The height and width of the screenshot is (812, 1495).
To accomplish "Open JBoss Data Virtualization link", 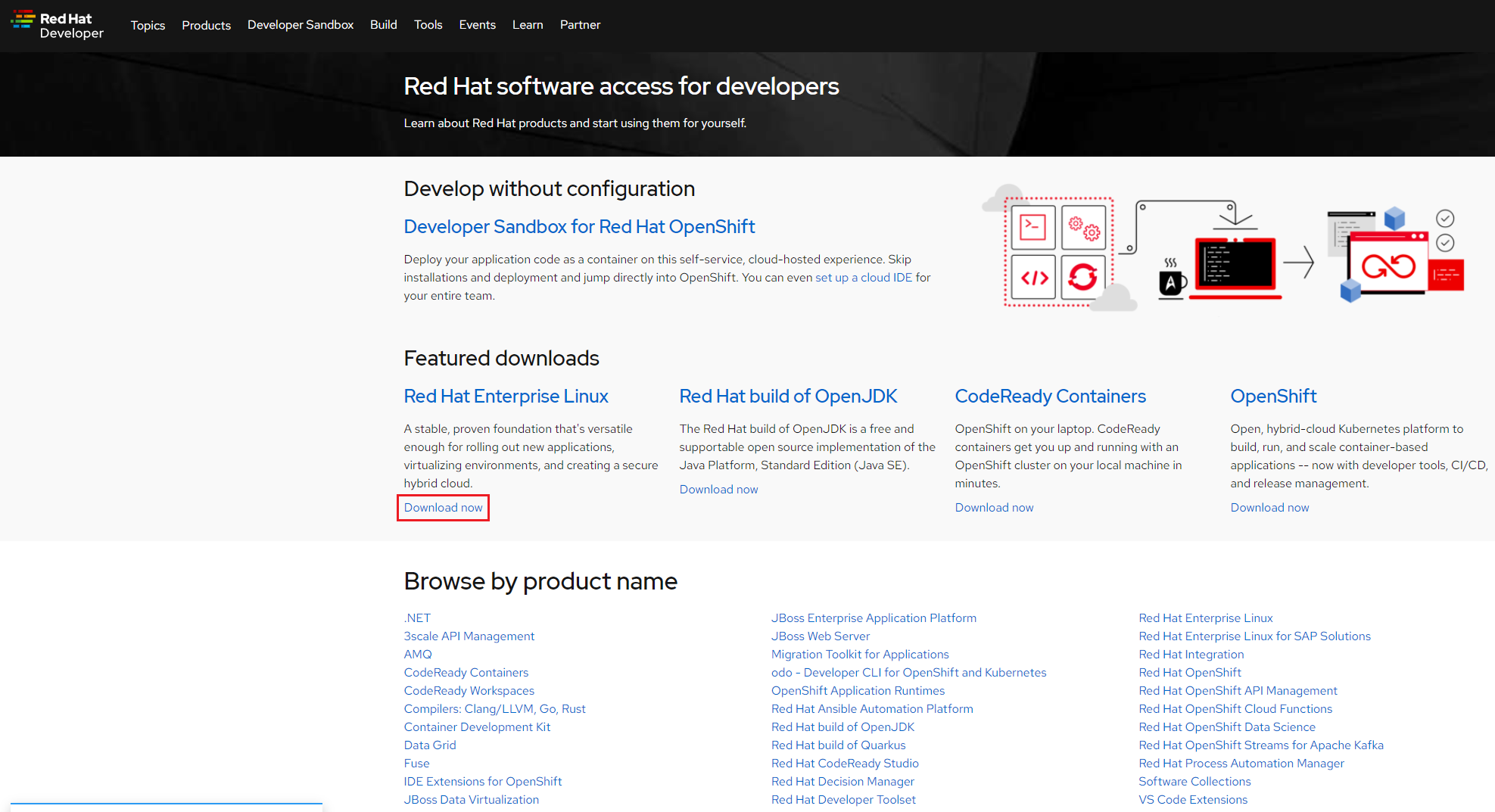I will click(x=471, y=800).
